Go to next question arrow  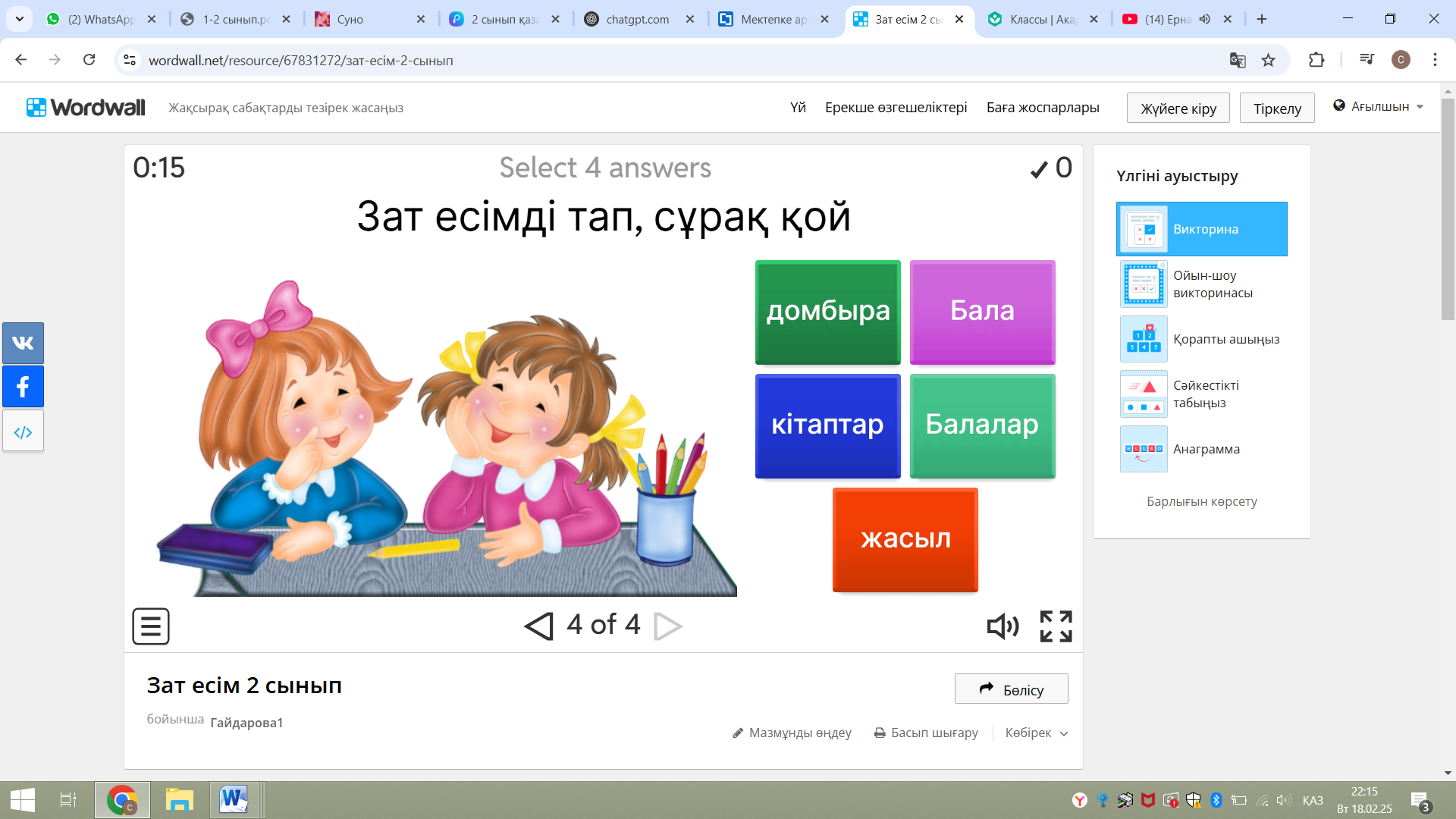667,626
